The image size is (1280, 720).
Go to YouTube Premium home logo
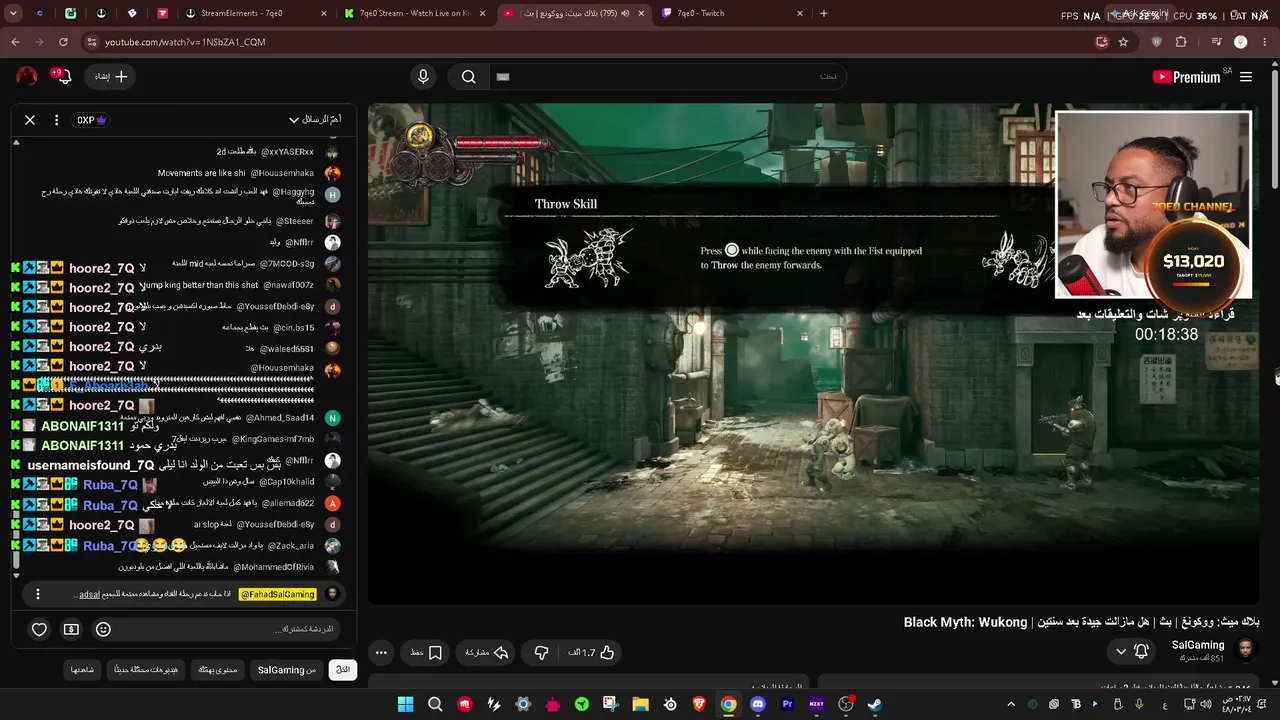(x=1186, y=77)
